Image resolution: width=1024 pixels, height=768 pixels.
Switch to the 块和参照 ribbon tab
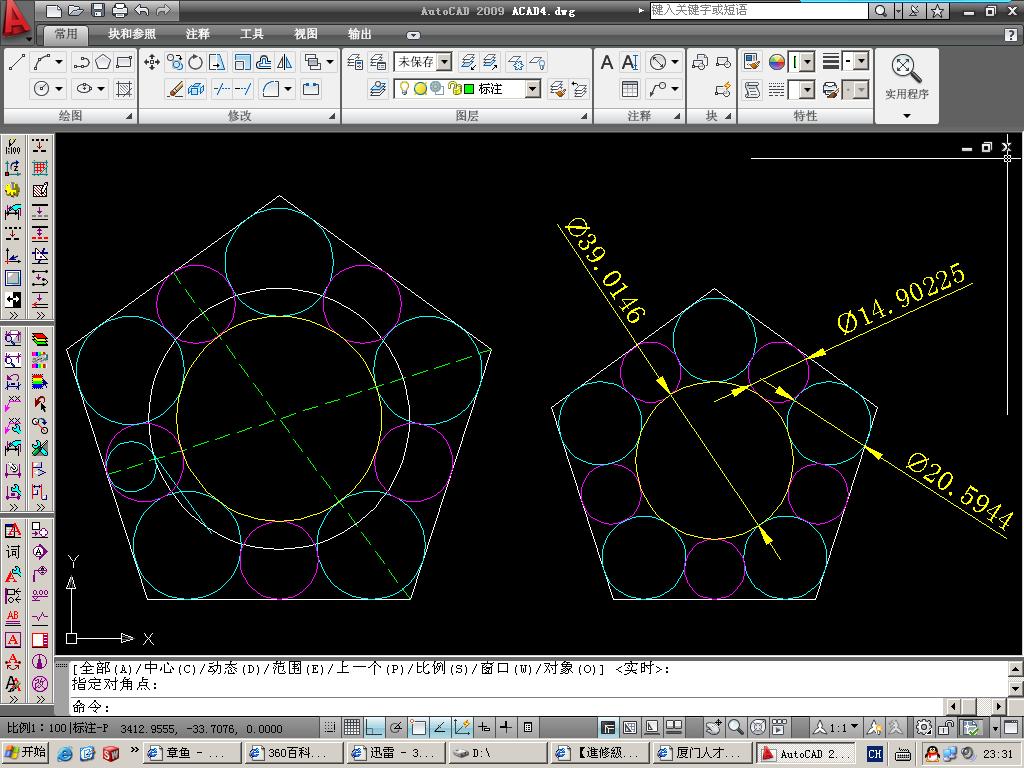tap(132, 34)
